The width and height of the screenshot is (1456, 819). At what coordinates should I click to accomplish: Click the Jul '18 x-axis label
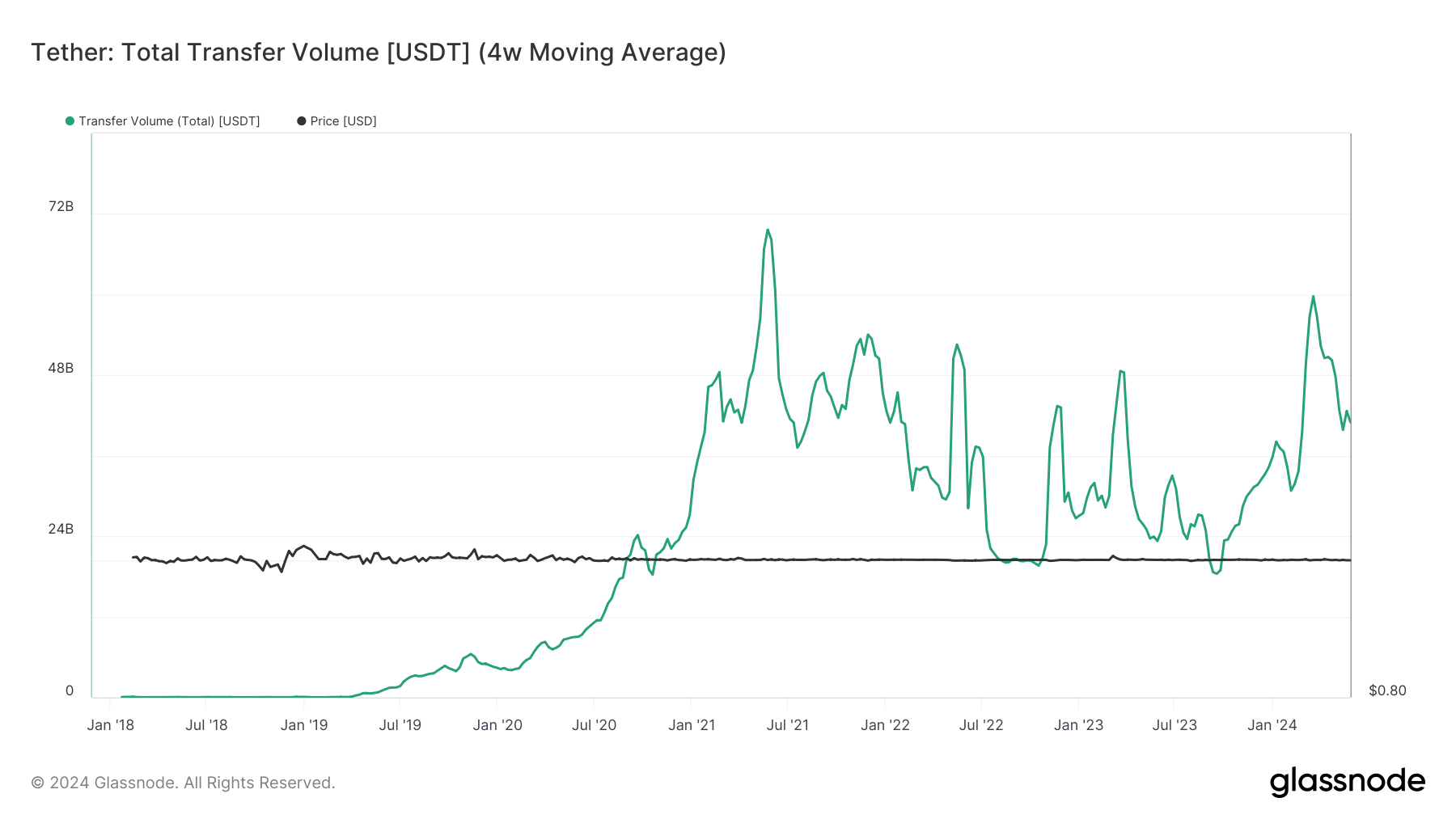206,725
